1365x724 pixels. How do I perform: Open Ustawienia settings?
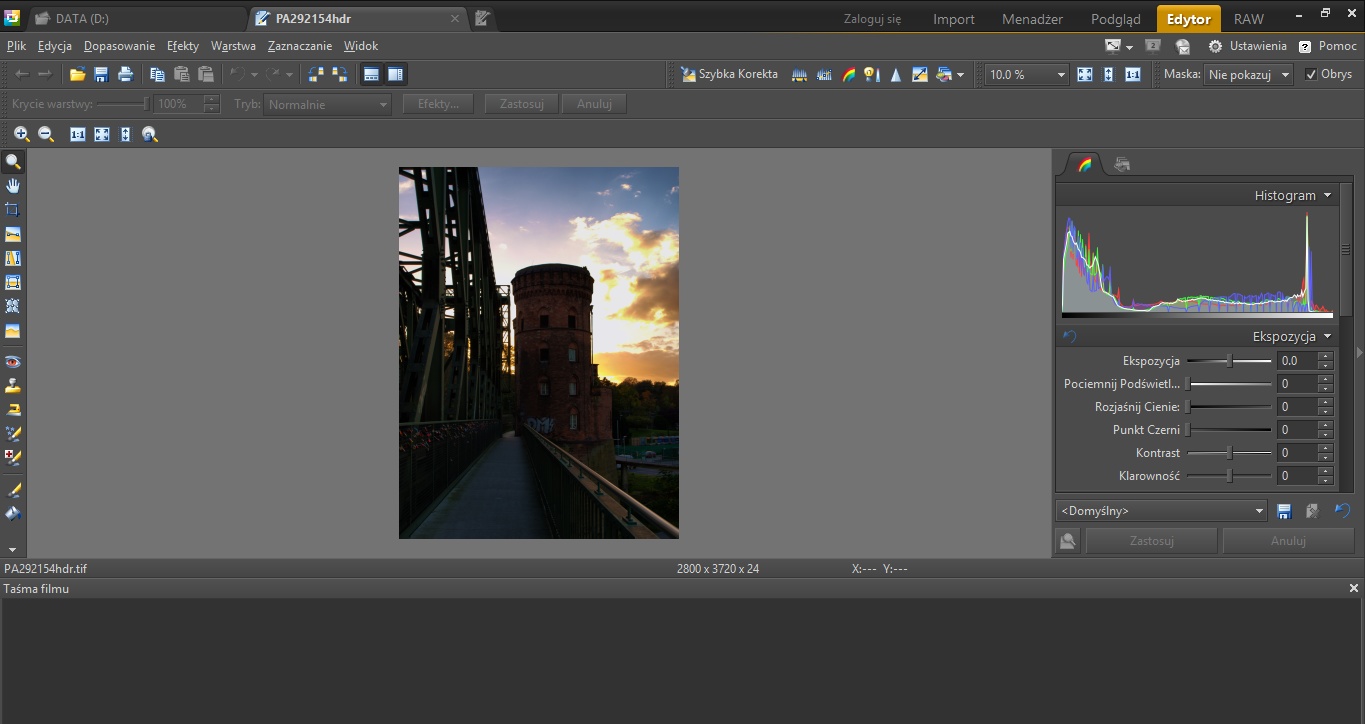1248,46
